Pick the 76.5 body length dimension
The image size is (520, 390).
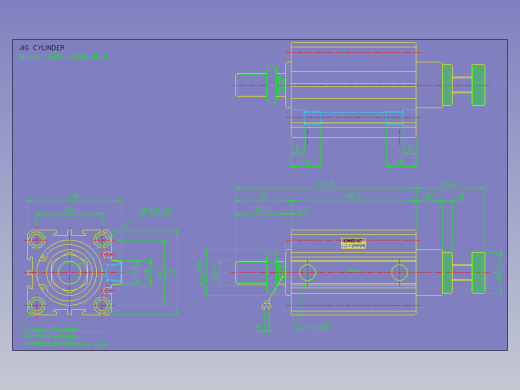click(x=353, y=196)
